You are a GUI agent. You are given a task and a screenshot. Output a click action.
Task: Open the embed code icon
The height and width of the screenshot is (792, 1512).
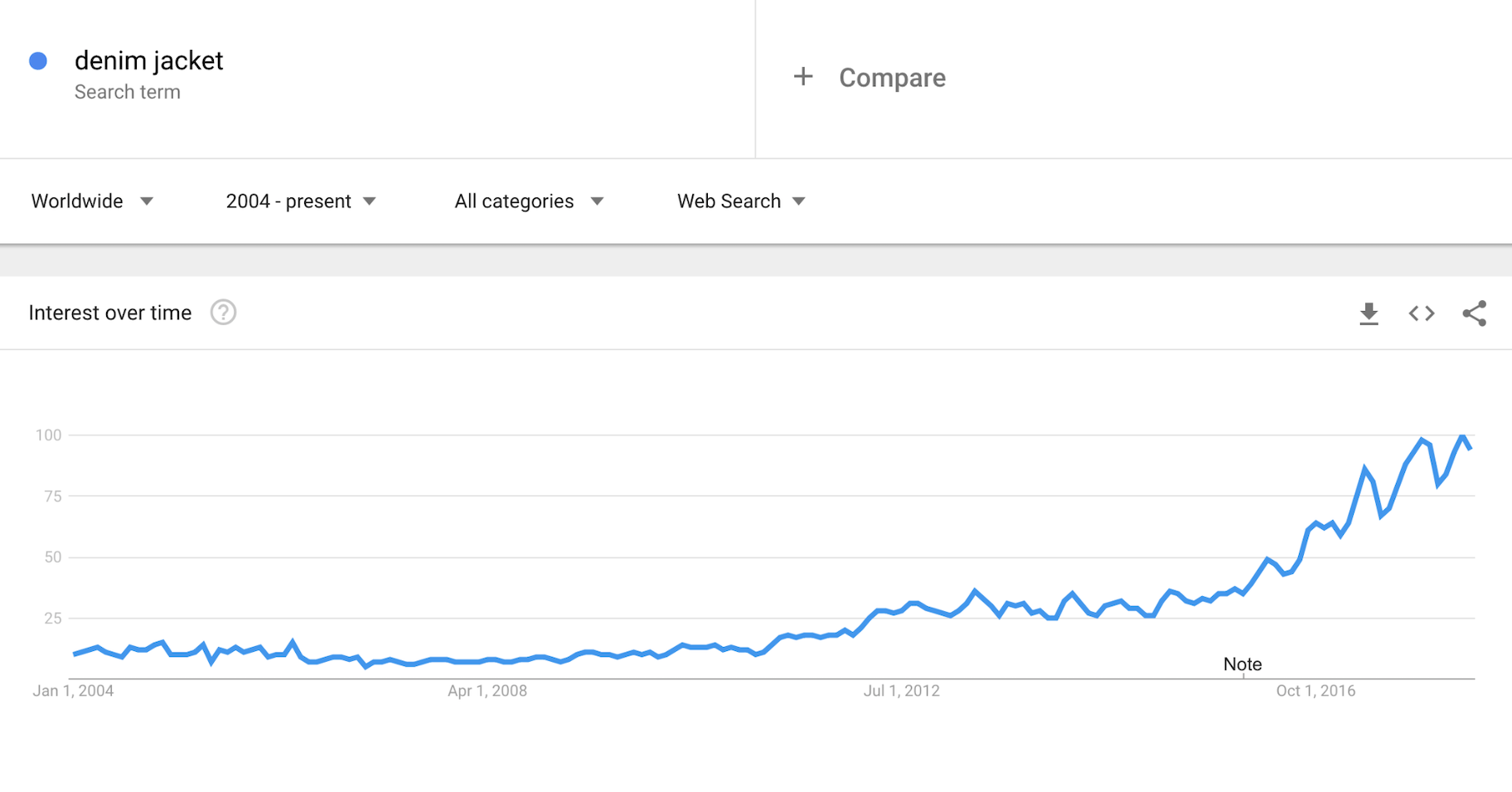tap(1422, 313)
